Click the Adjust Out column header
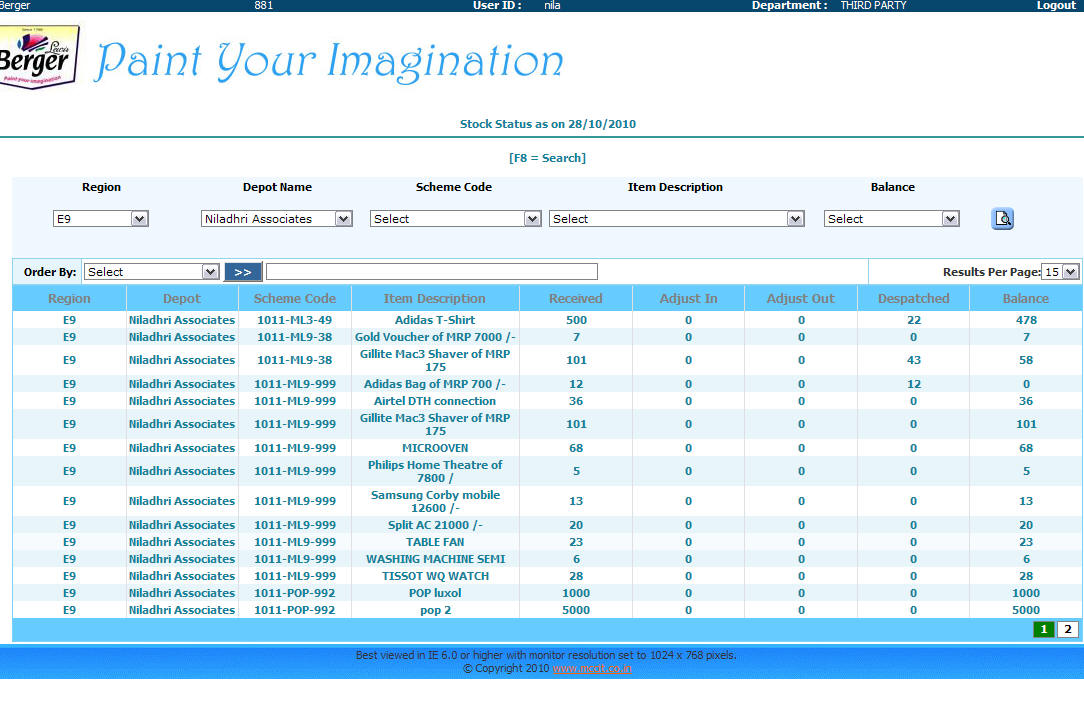The height and width of the screenshot is (711, 1084). (801, 299)
